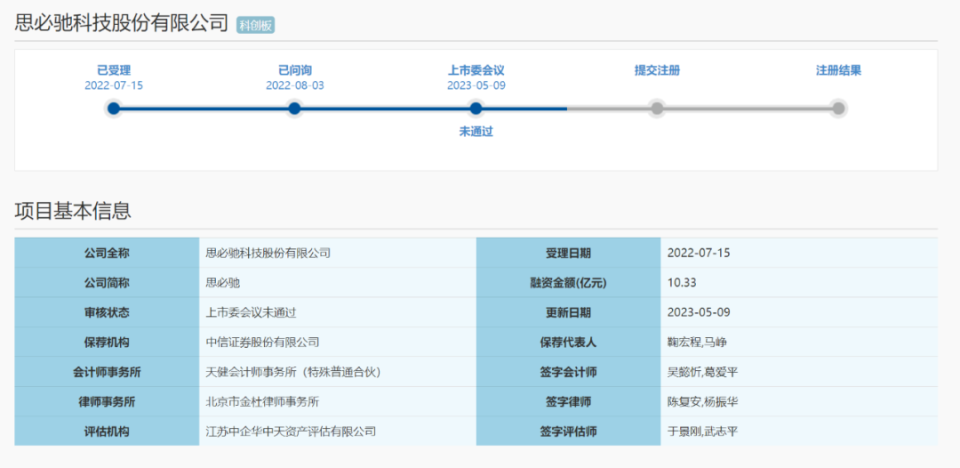Viewport: 960px width, 468px height.
Task: Select the 项目基本信息 section heading
Action: [72, 211]
